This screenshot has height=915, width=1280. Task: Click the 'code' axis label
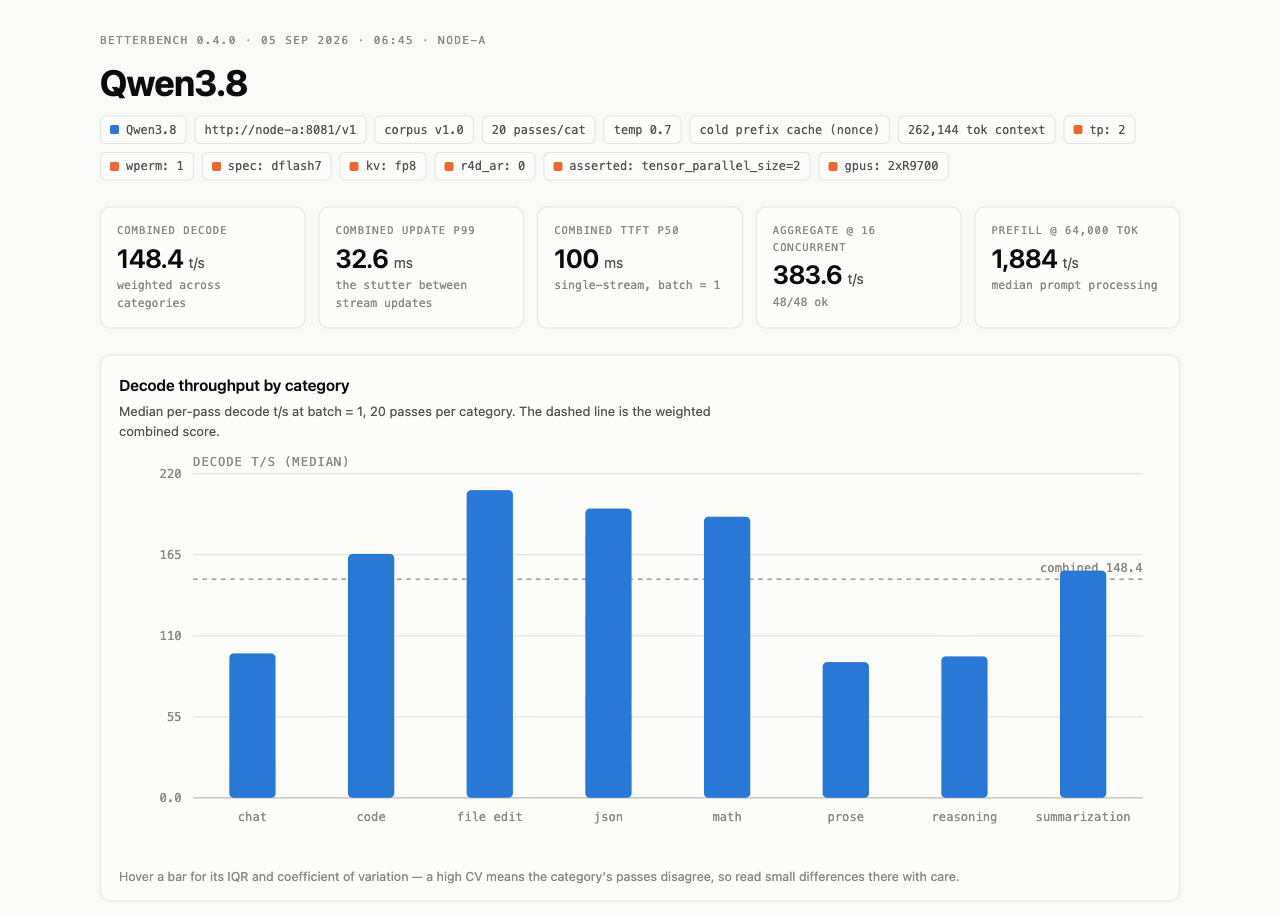pos(371,817)
